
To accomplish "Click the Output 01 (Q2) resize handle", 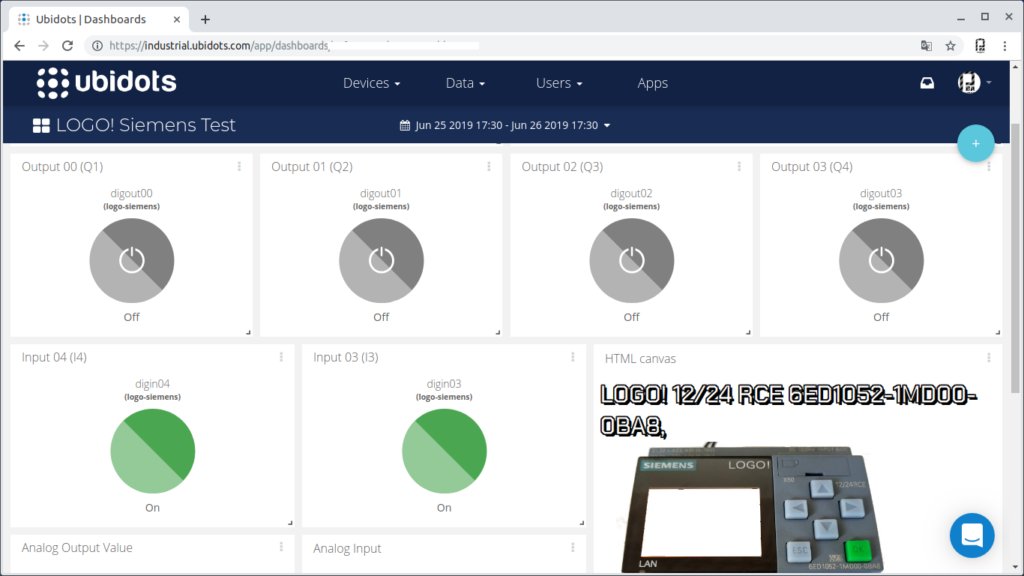I will (498, 332).
